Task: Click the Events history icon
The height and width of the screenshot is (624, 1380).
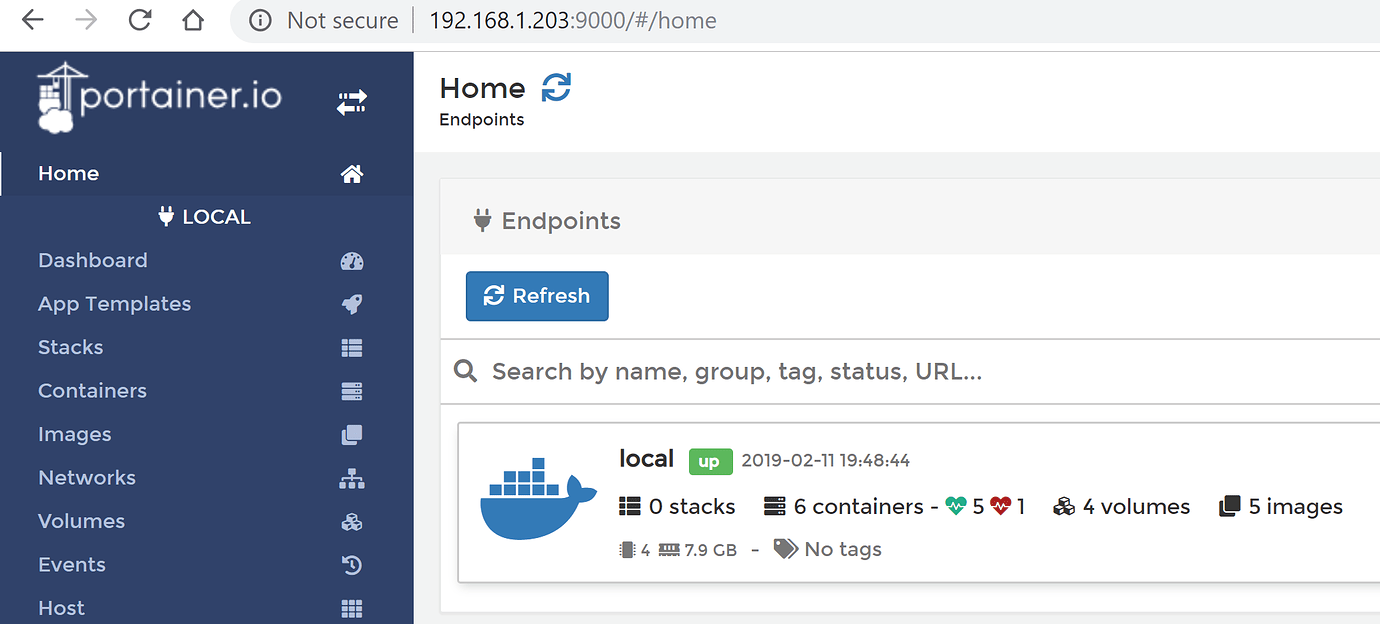Action: click(351, 564)
